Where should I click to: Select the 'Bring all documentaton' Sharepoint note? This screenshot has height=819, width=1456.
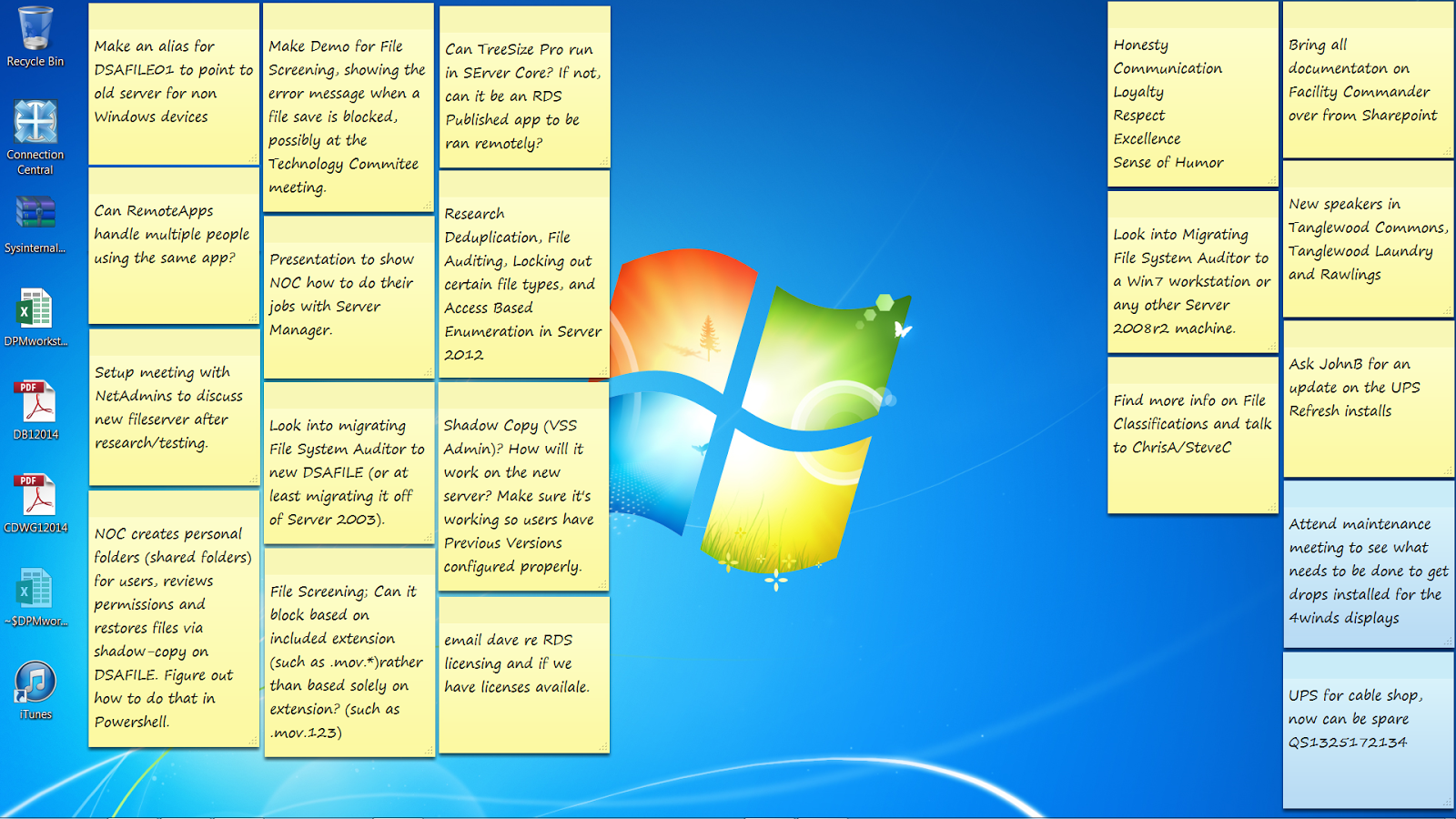[x=1369, y=80]
